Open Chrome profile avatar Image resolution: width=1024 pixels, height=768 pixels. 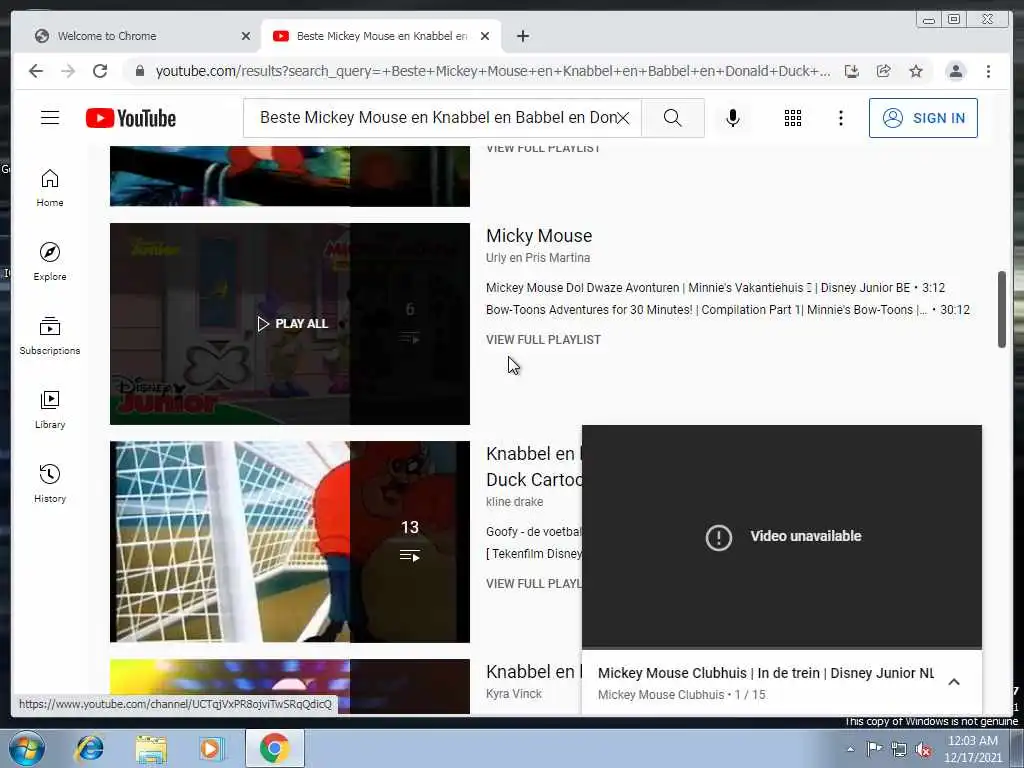(x=955, y=71)
